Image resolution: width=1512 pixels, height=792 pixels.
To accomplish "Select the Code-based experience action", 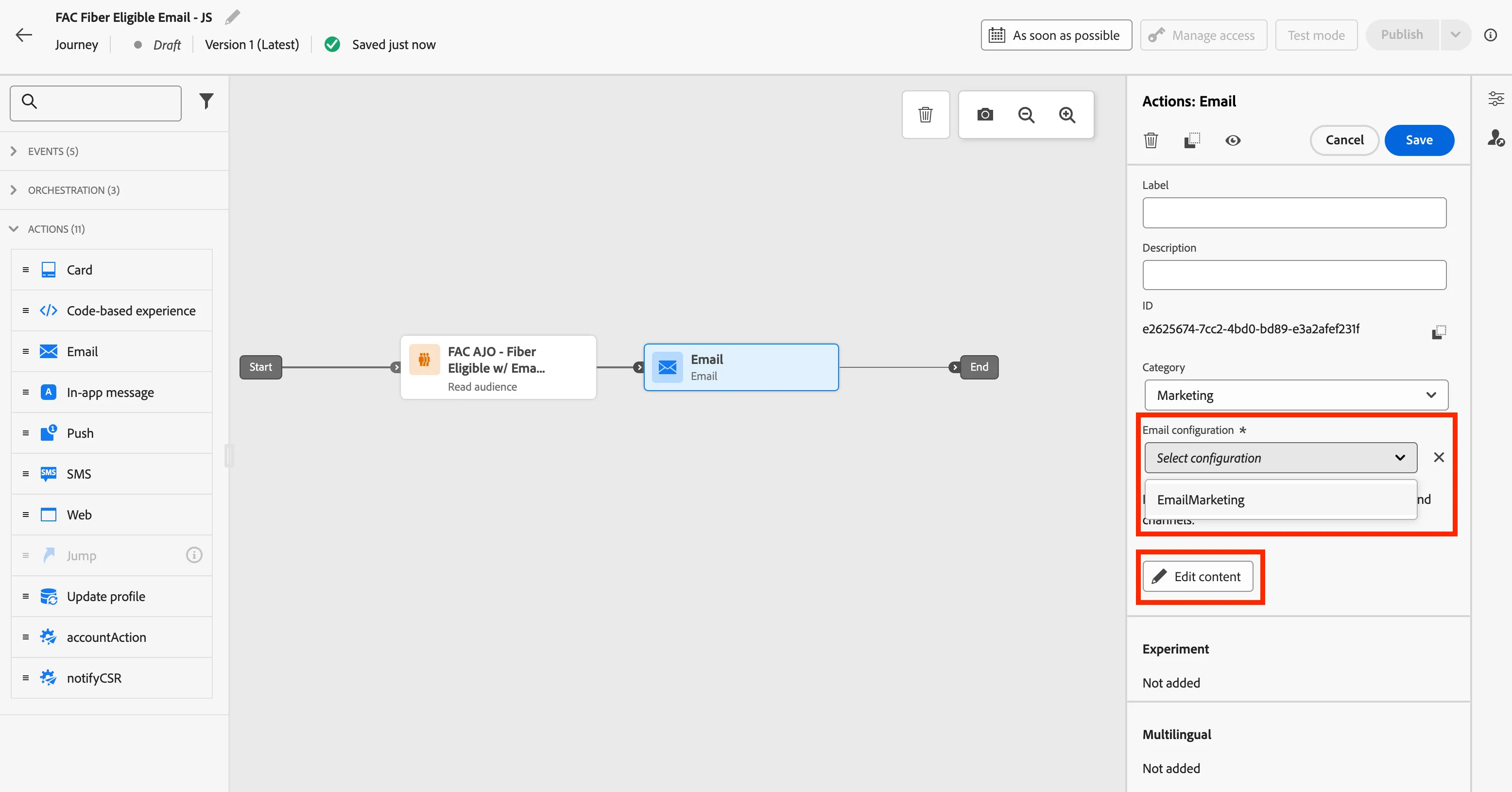I will click(112, 310).
